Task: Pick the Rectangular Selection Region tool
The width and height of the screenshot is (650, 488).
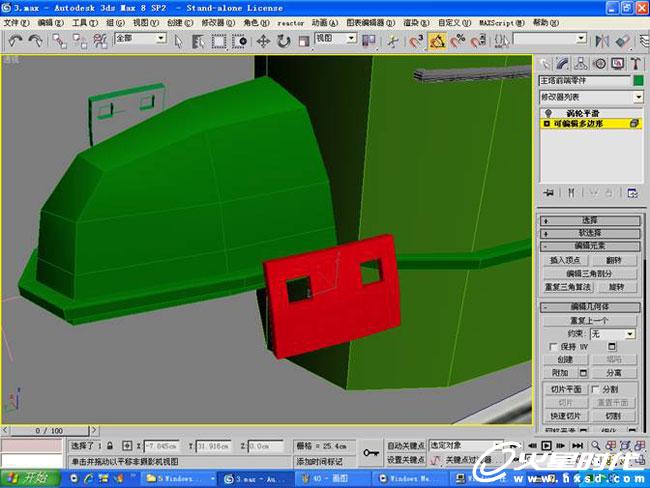Action: [x=219, y=41]
